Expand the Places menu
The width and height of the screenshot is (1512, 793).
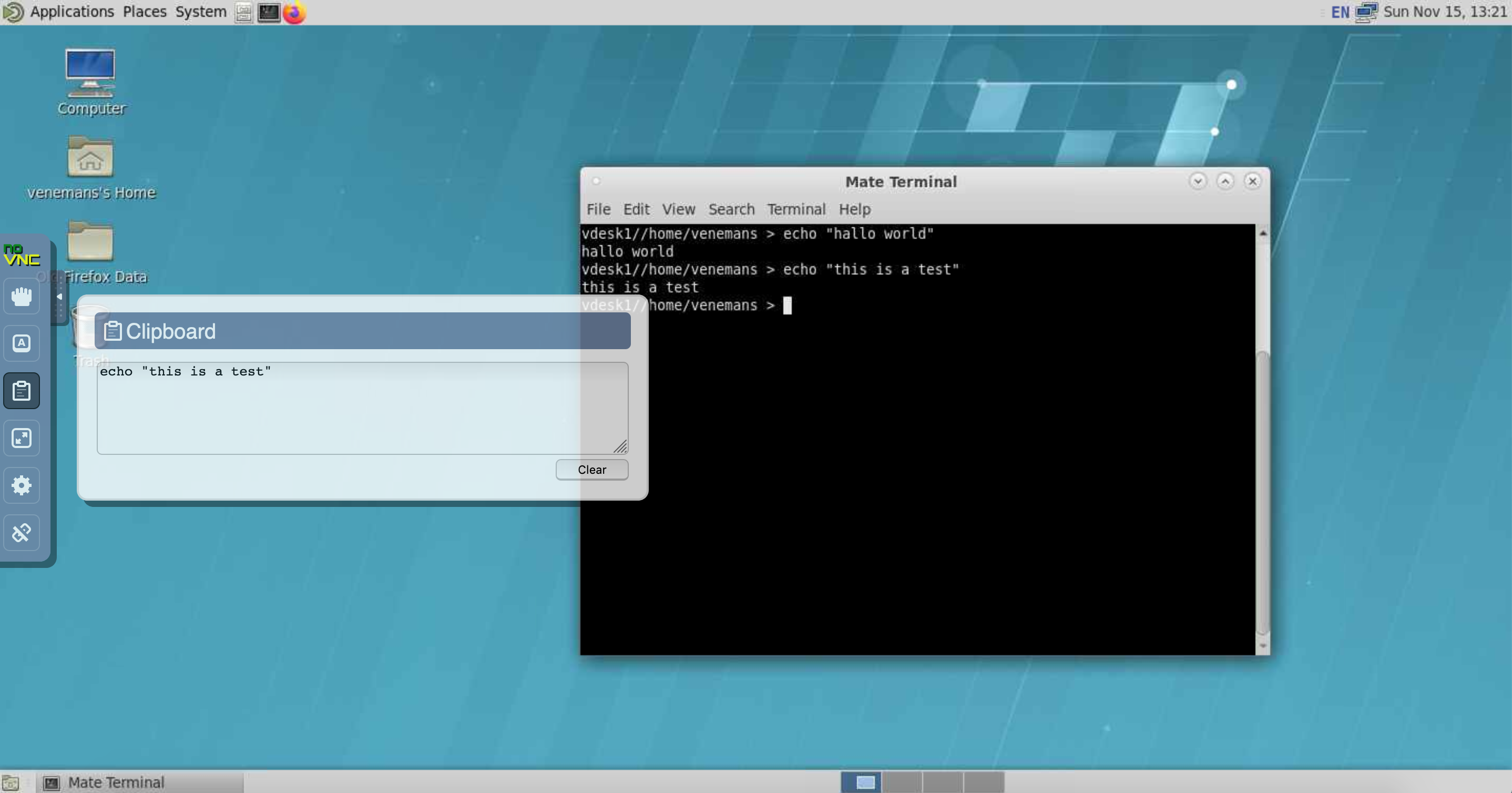point(145,12)
